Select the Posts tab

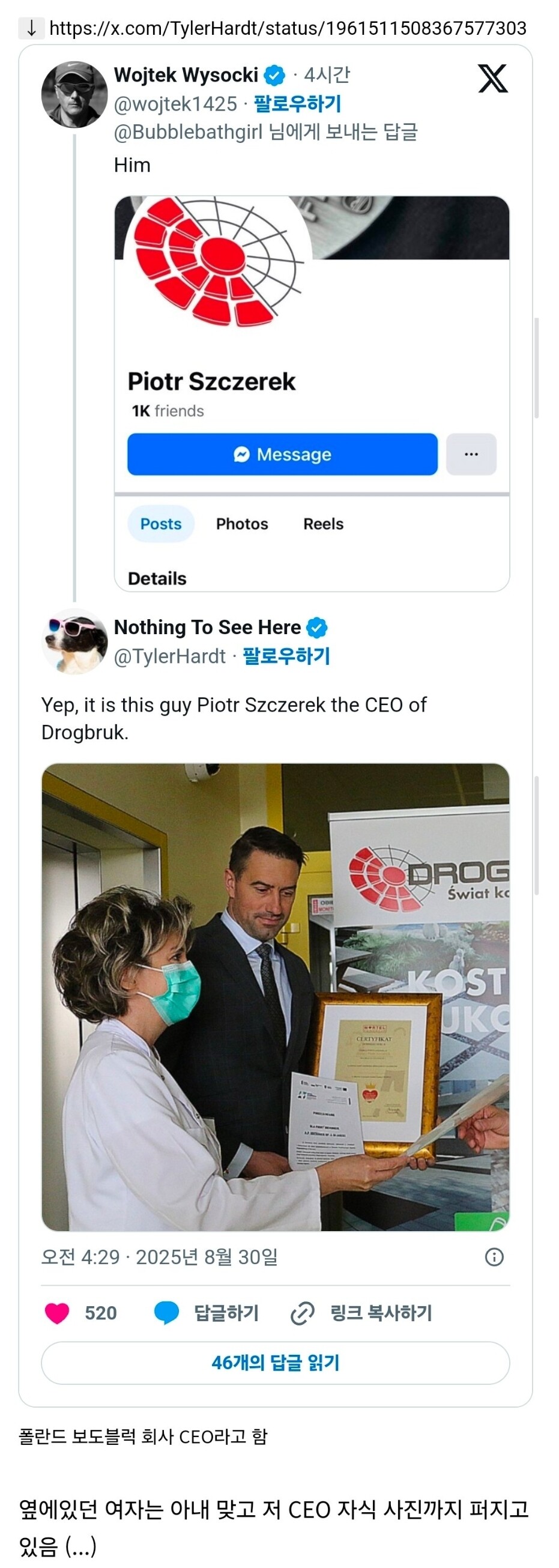click(160, 524)
